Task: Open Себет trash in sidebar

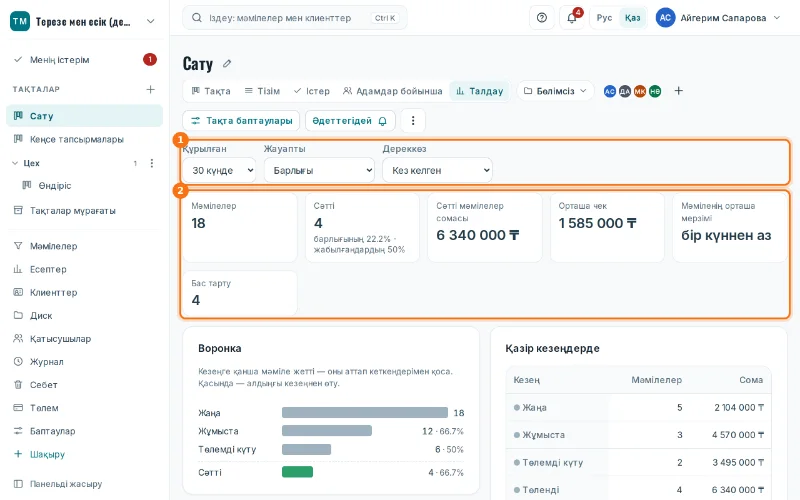Action: [84, 385]
